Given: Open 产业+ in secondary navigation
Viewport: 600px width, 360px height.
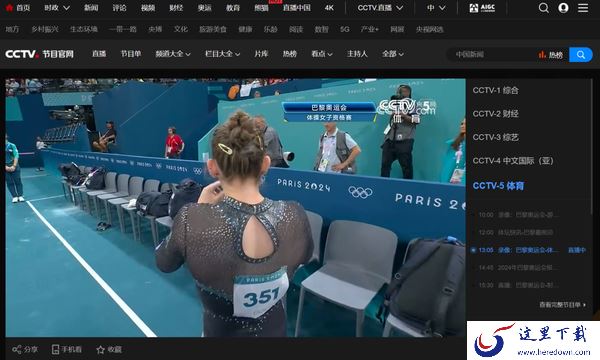Looking at the screenshot, I should click(x=370, y=29).
